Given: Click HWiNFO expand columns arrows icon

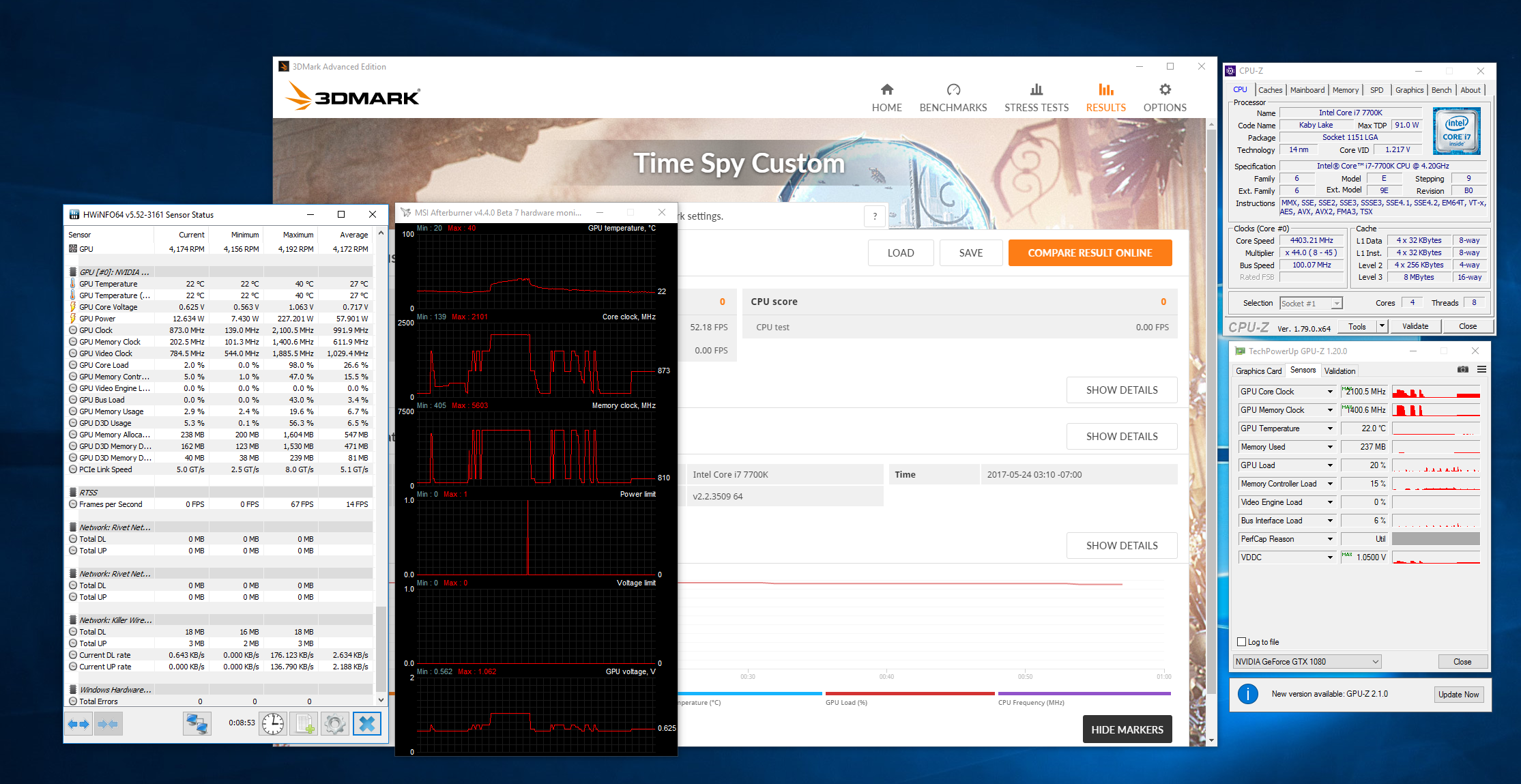Looking at the screenshot, I should (78, 724).
